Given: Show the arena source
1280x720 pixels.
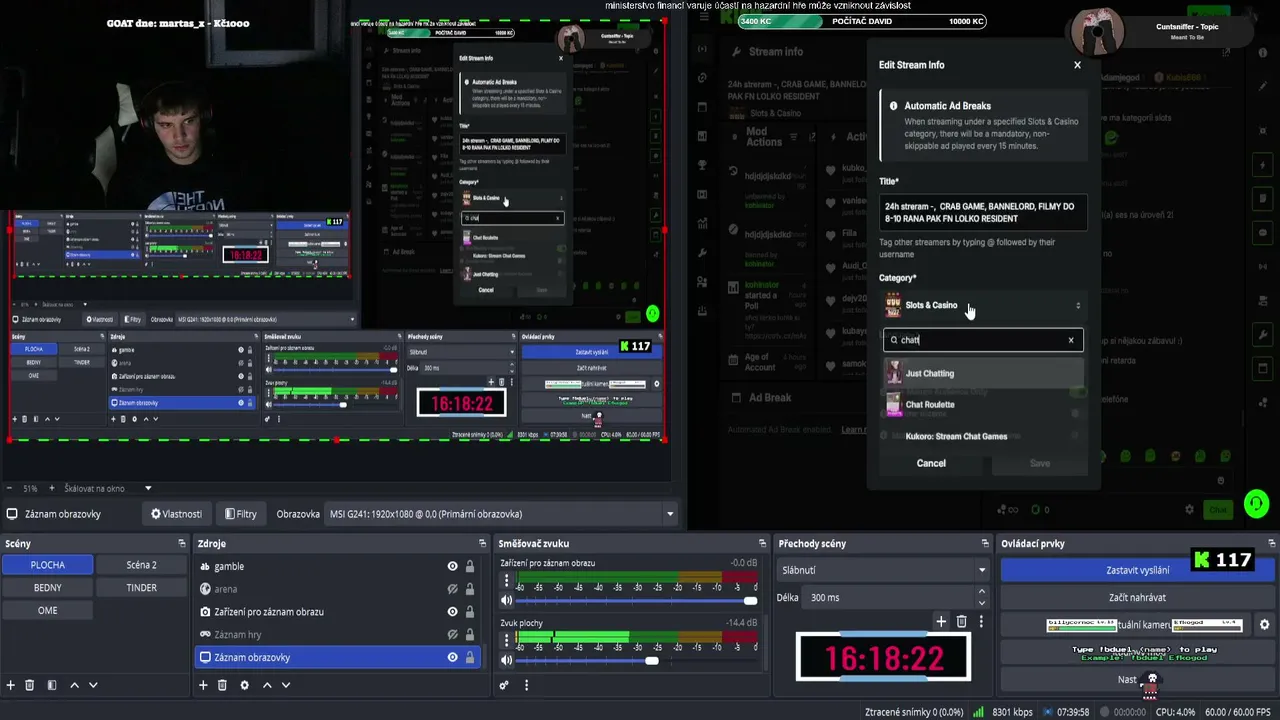Looking at the screenshot, I should click(453, 589).
